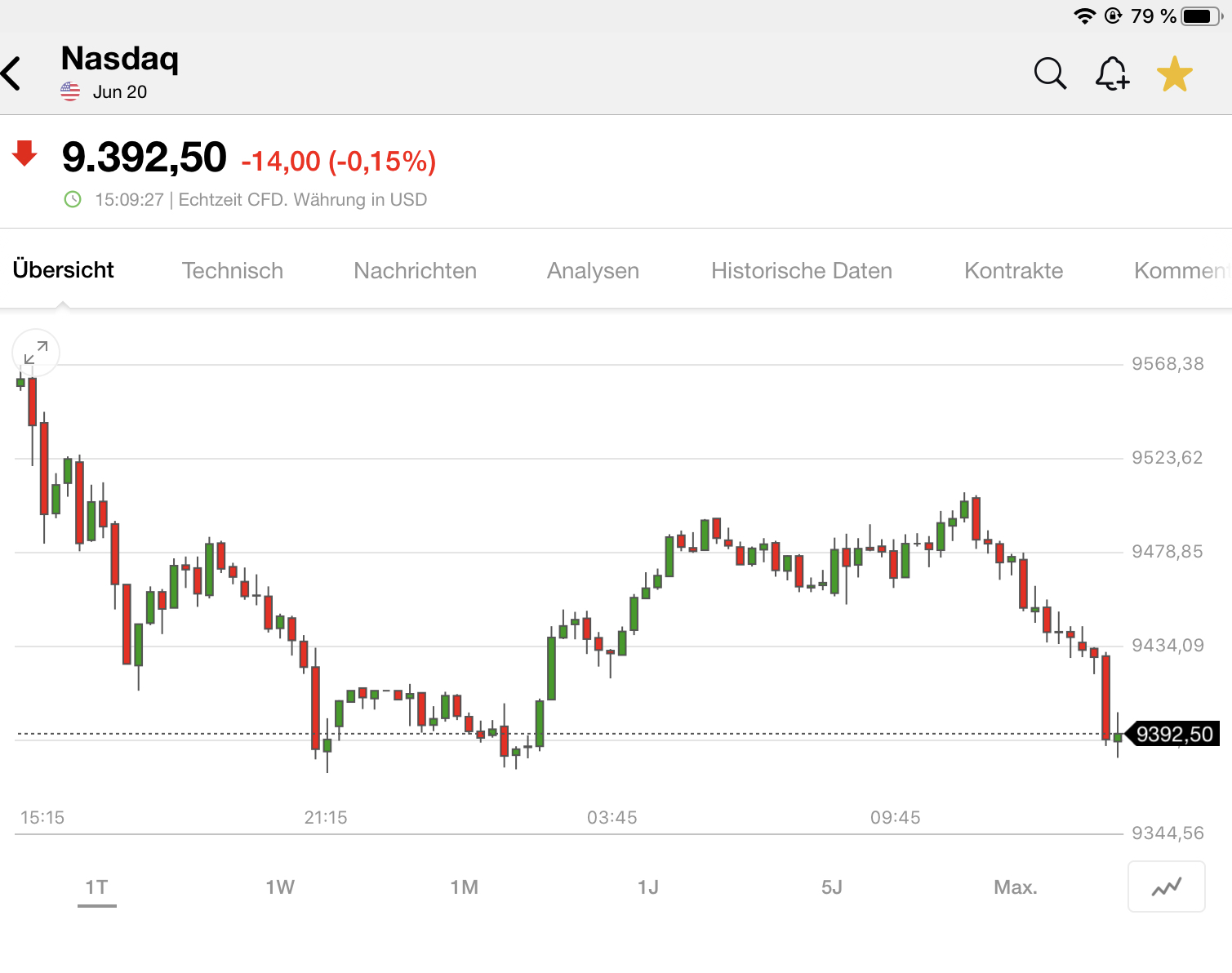
Task: Tap the US flag icon
Action: [70, 91]
